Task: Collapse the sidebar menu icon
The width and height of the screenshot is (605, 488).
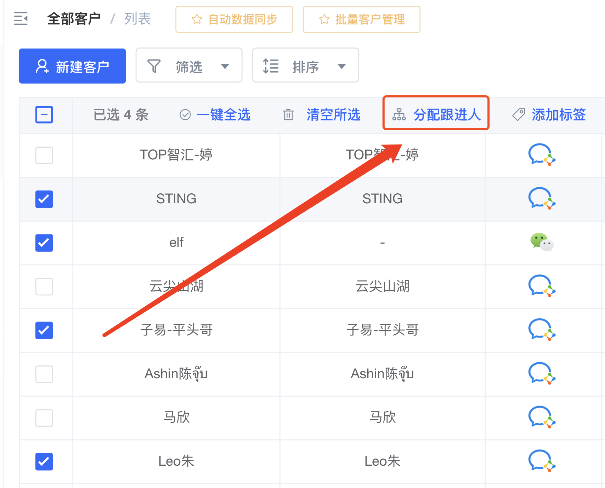Action: pos(20,19)
